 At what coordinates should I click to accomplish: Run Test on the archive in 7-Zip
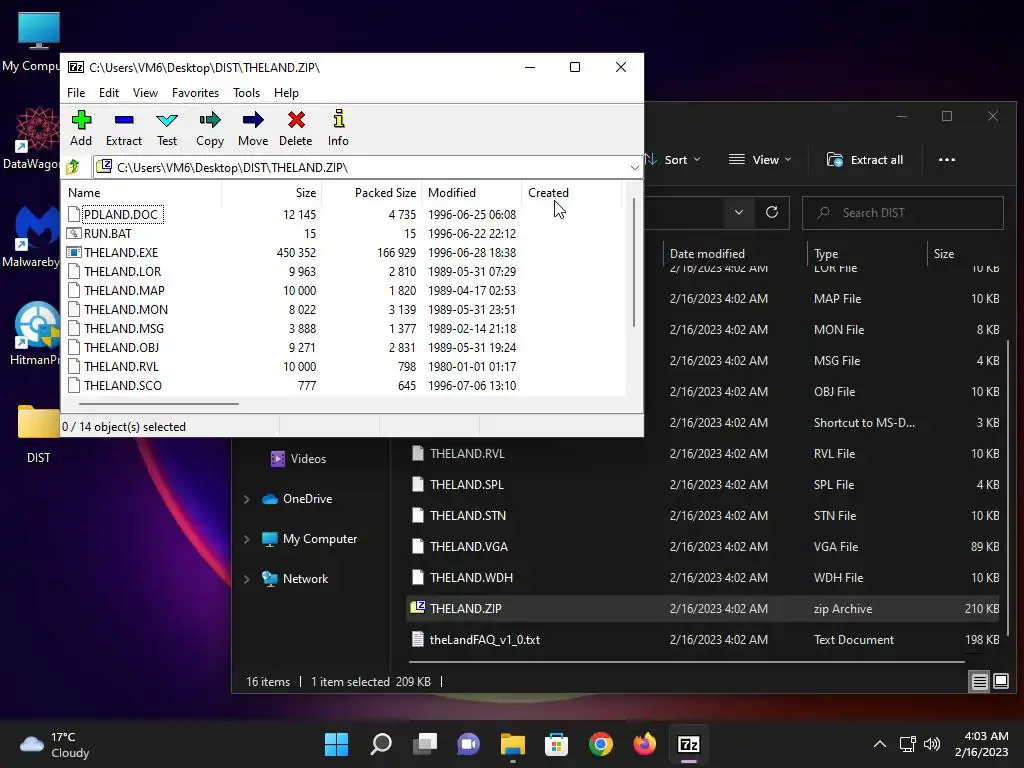point(167,128)
